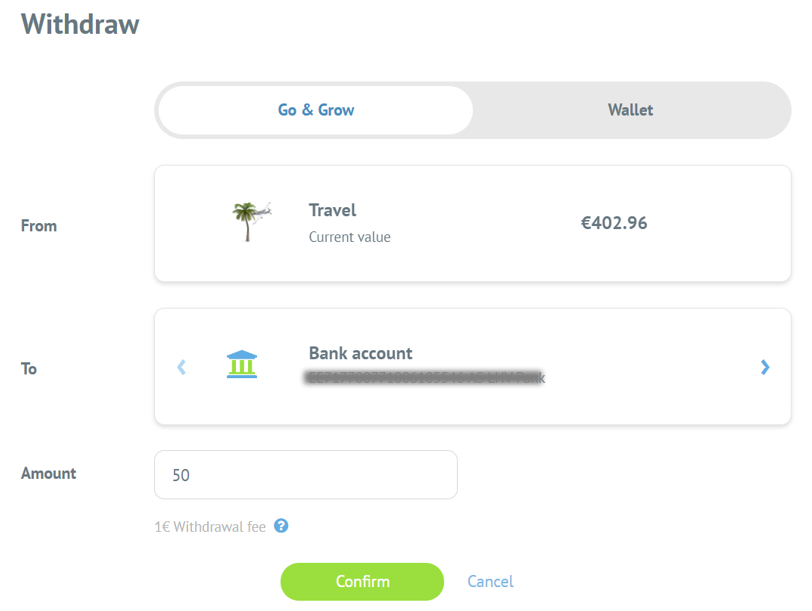812x611 pixels.
Task: Click the 1€ Withdrawal fee text
Action: pyautogui.click(x=209, y=526)
